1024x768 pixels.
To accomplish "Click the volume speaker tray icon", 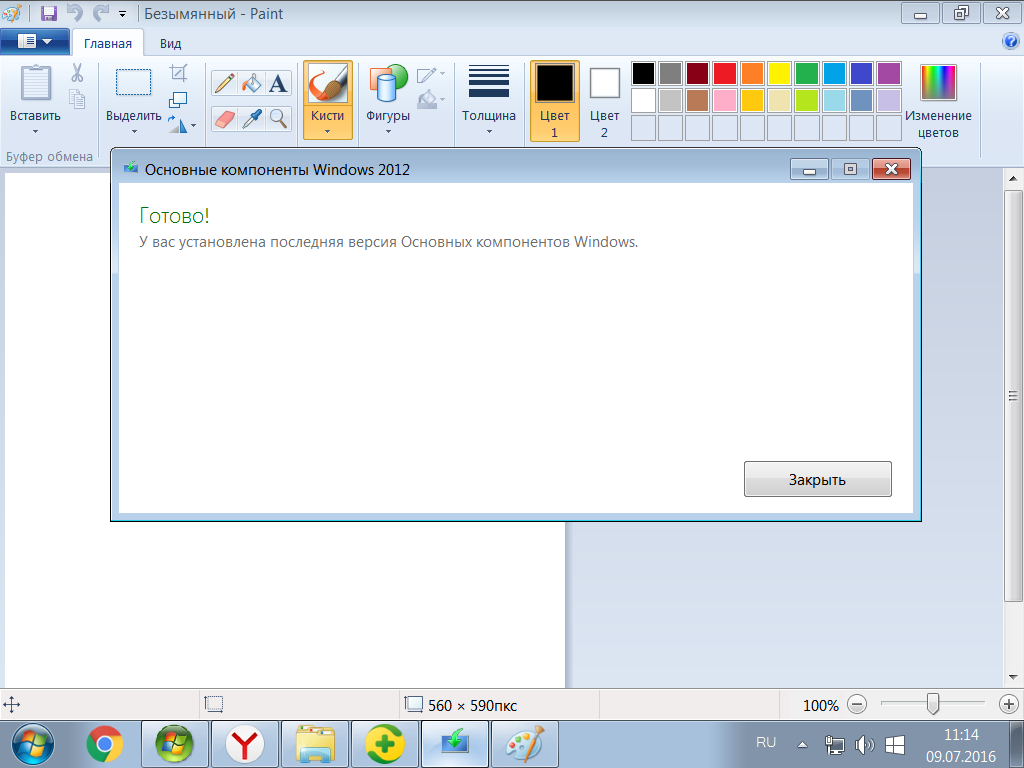I will tap(864, 744).
